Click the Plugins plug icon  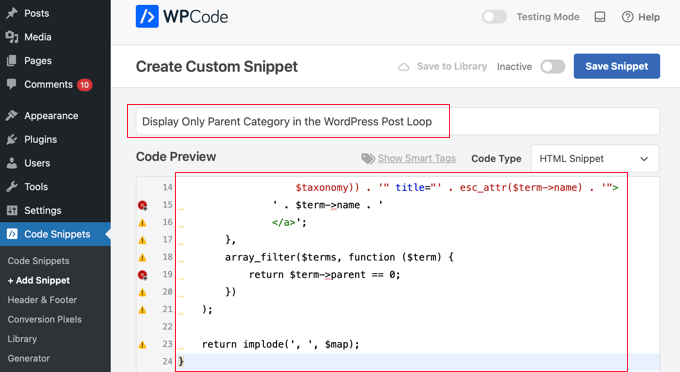tap(12, 139)
